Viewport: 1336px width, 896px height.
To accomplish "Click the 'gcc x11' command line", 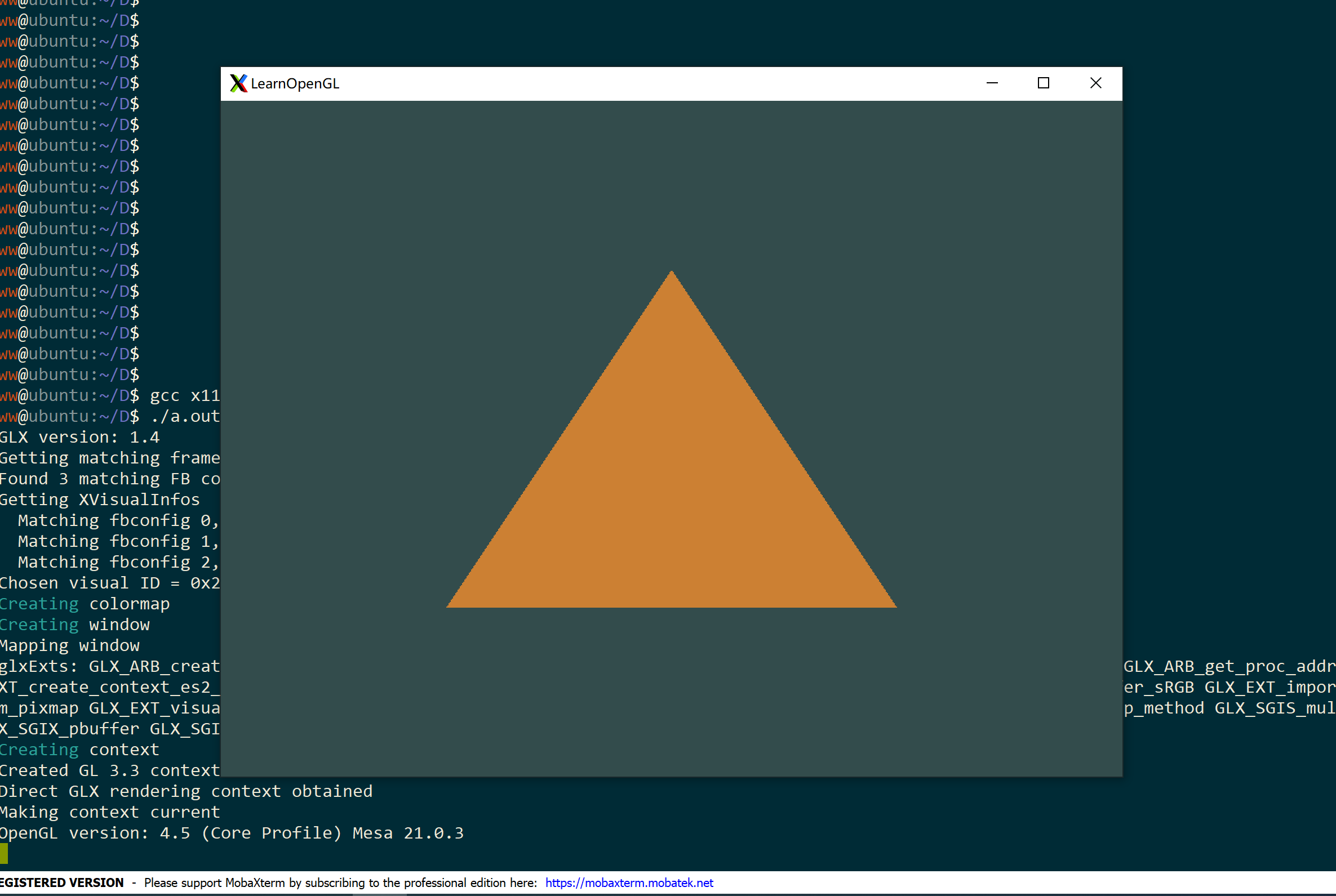I will pyautogui.click(x=184, y=395).
